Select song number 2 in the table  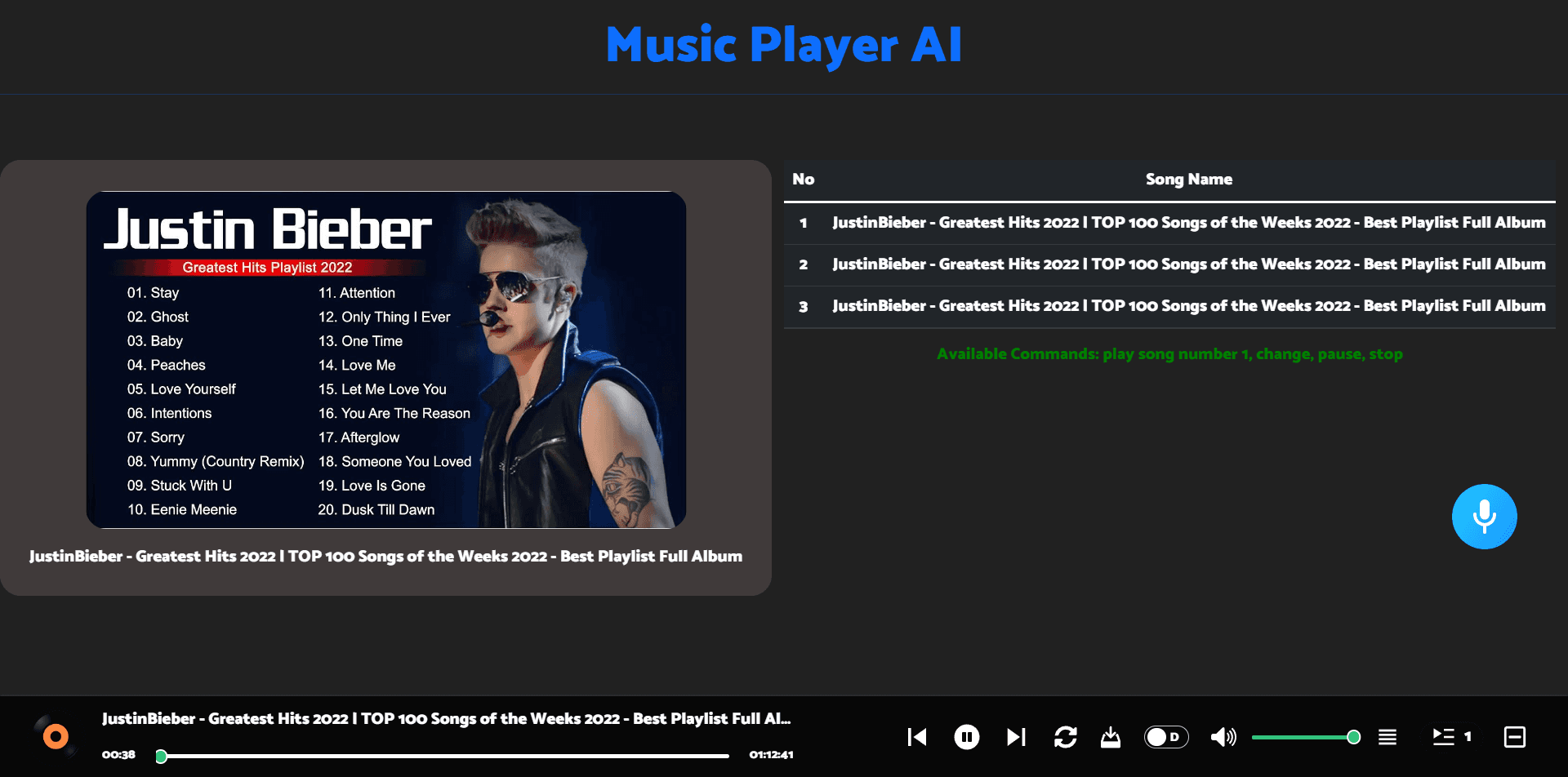1169,264
